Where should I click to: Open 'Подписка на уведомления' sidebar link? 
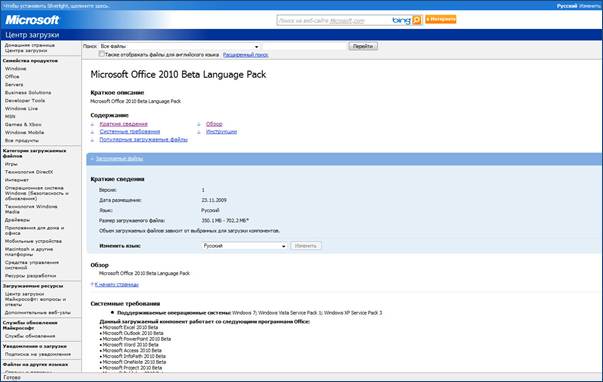(x=38, y=354)
